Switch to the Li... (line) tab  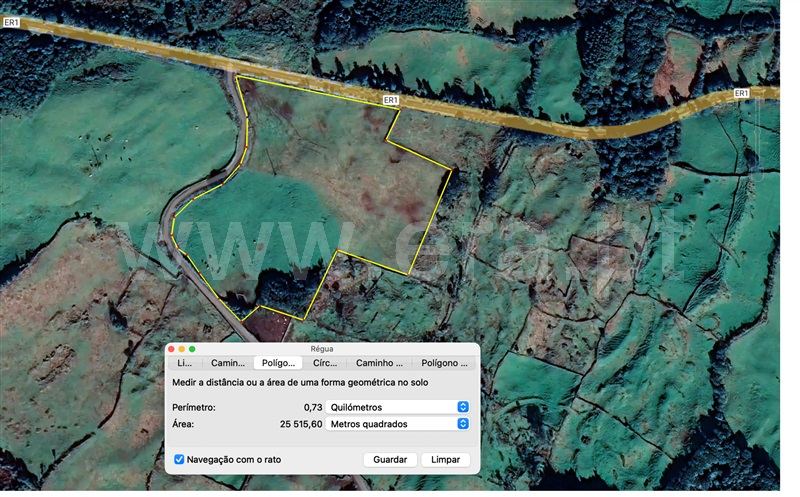click(x=185, y=364)
